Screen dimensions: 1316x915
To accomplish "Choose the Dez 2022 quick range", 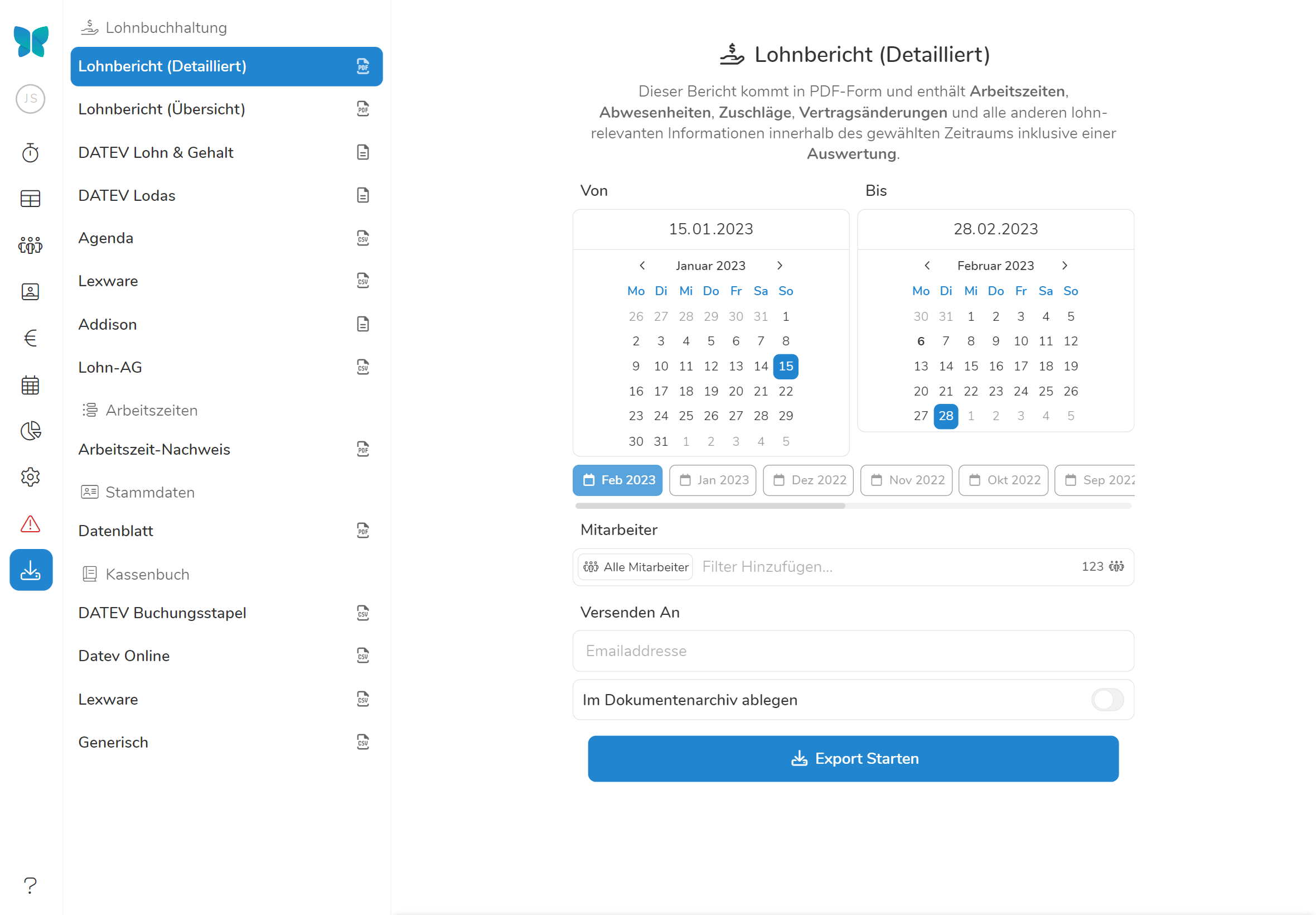I will (809, 480).
